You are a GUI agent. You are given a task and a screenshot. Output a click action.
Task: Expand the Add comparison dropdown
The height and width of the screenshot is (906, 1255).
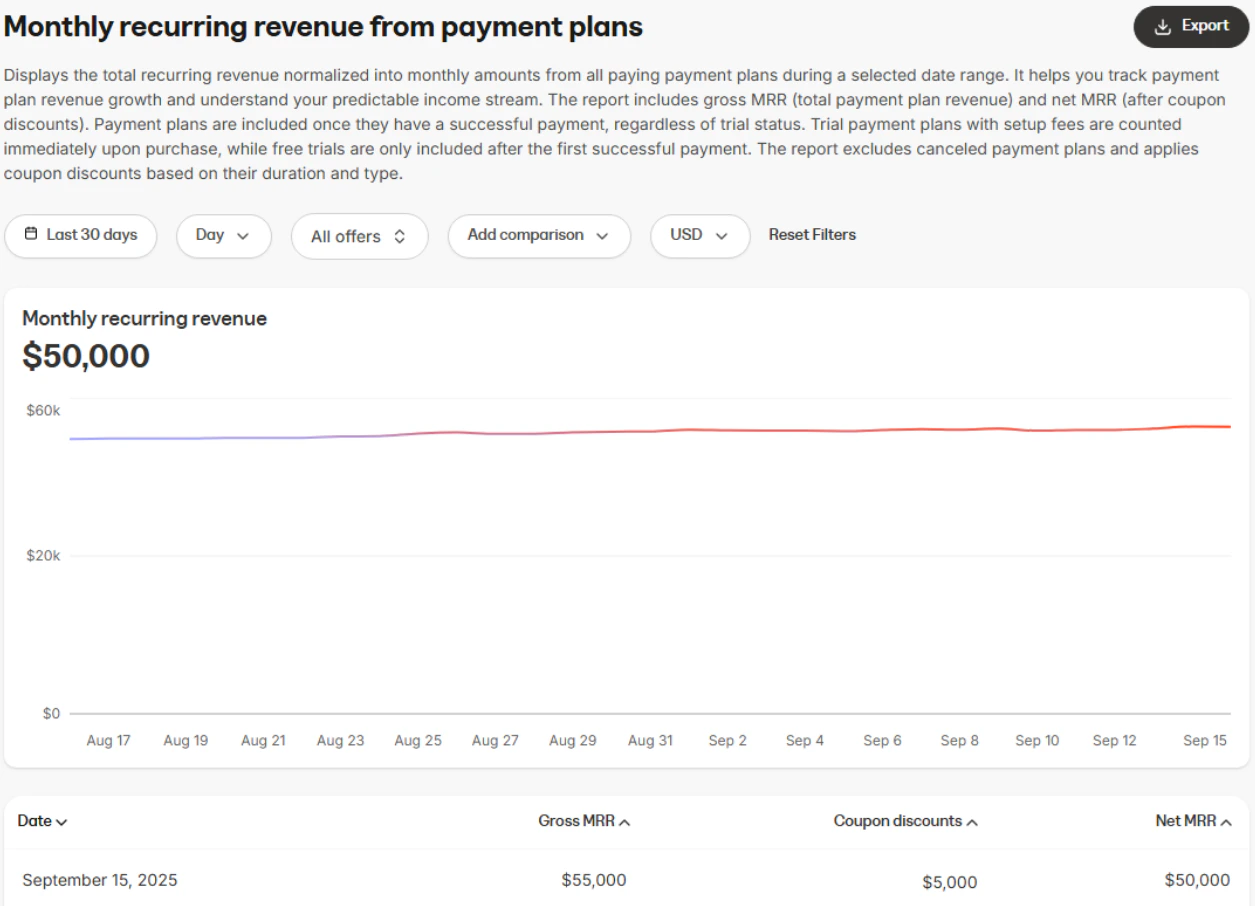point(538,236)
